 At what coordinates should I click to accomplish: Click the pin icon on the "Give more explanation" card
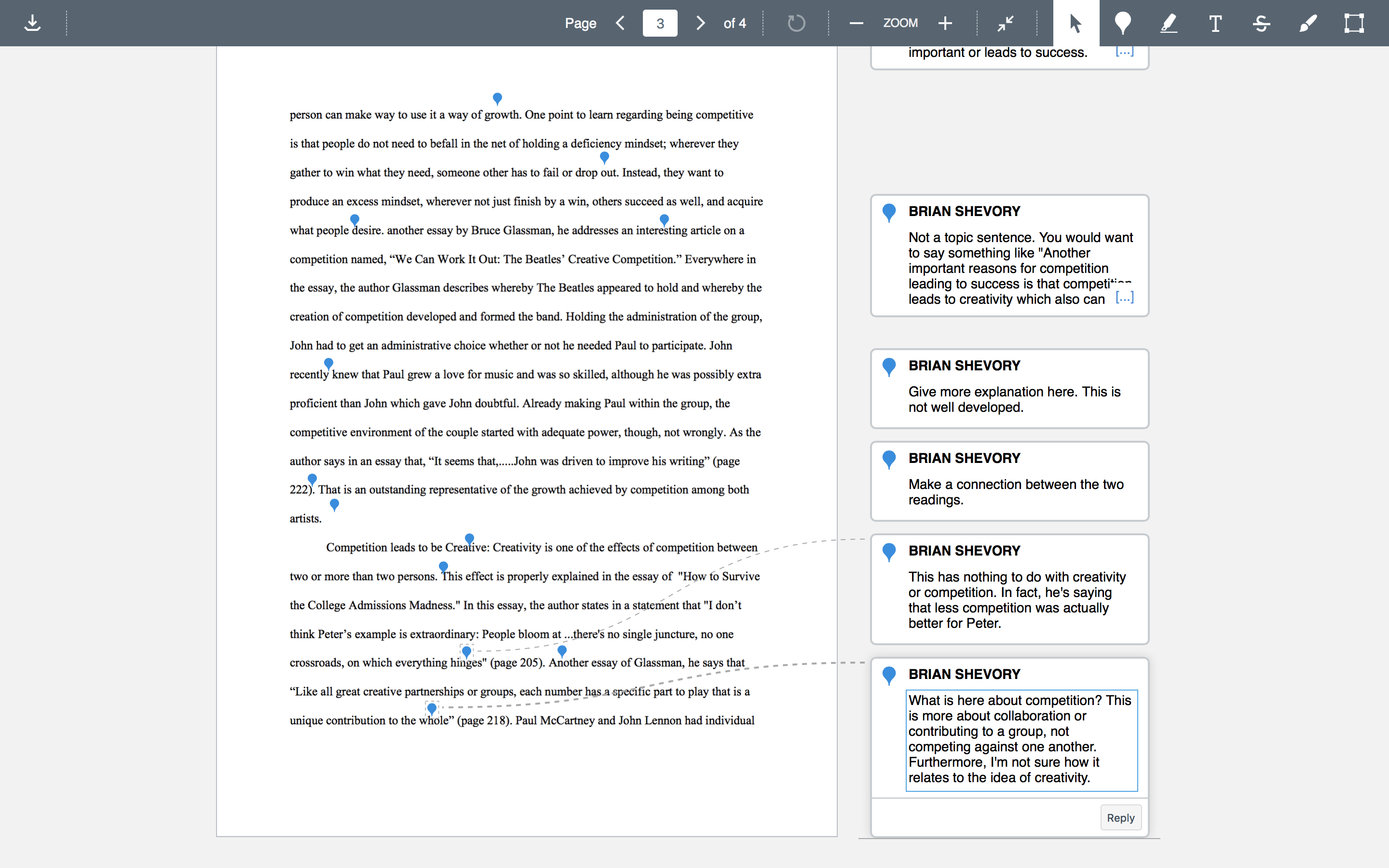(889, 367)
